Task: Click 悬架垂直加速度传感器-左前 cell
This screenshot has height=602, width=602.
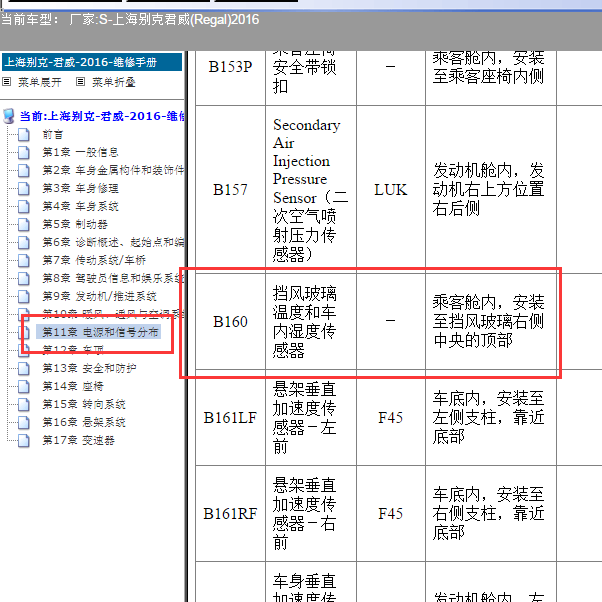Action: pos(311,418)
